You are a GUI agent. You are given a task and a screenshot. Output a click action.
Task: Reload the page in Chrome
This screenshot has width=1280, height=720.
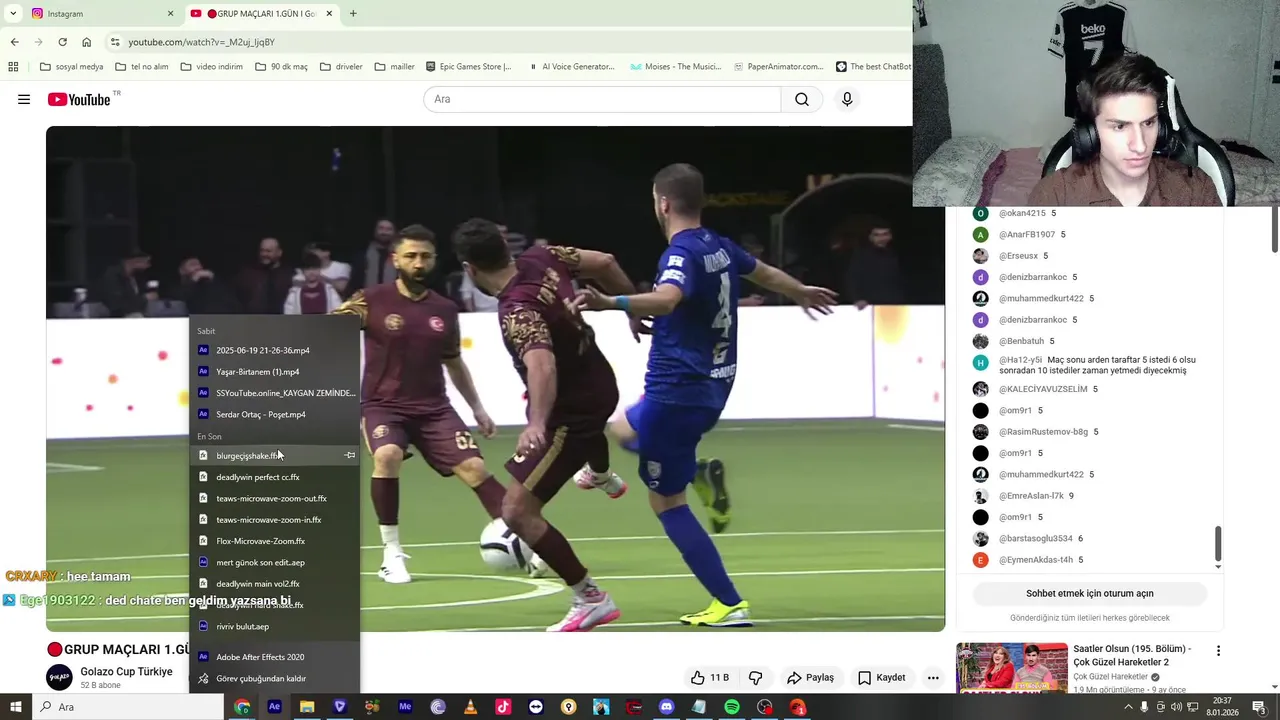62,42
